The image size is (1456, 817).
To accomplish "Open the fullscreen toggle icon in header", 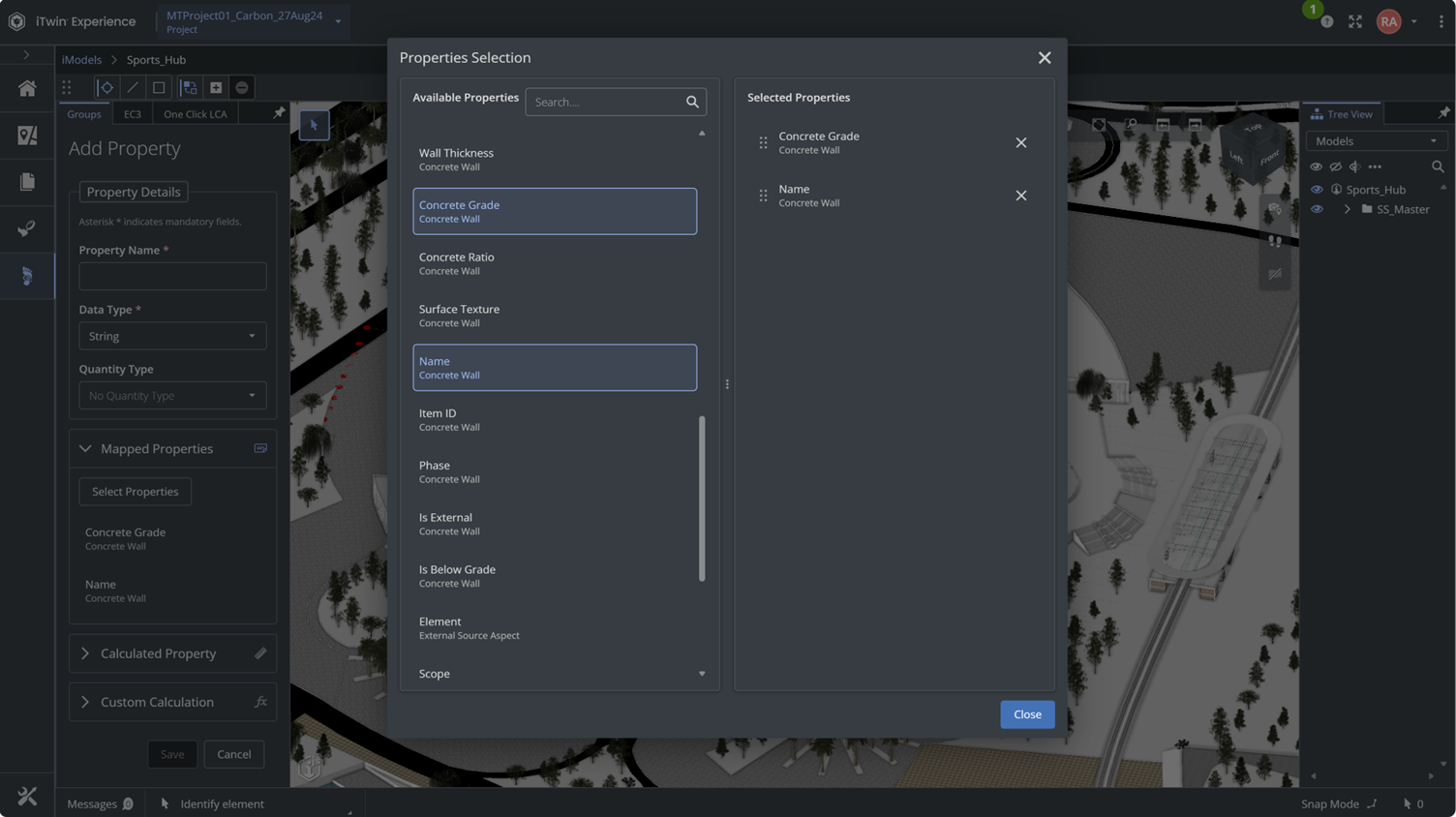I will [1355, 21].
